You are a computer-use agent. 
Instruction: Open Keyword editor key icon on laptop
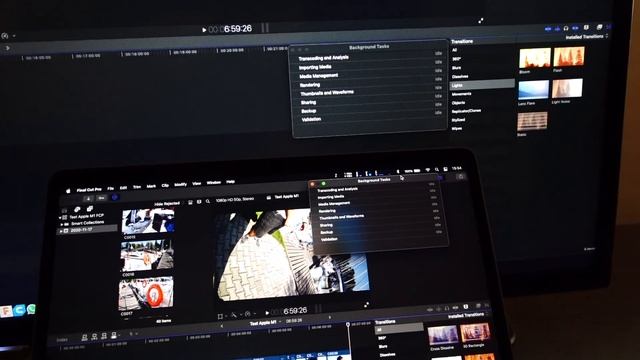point(101,198)
